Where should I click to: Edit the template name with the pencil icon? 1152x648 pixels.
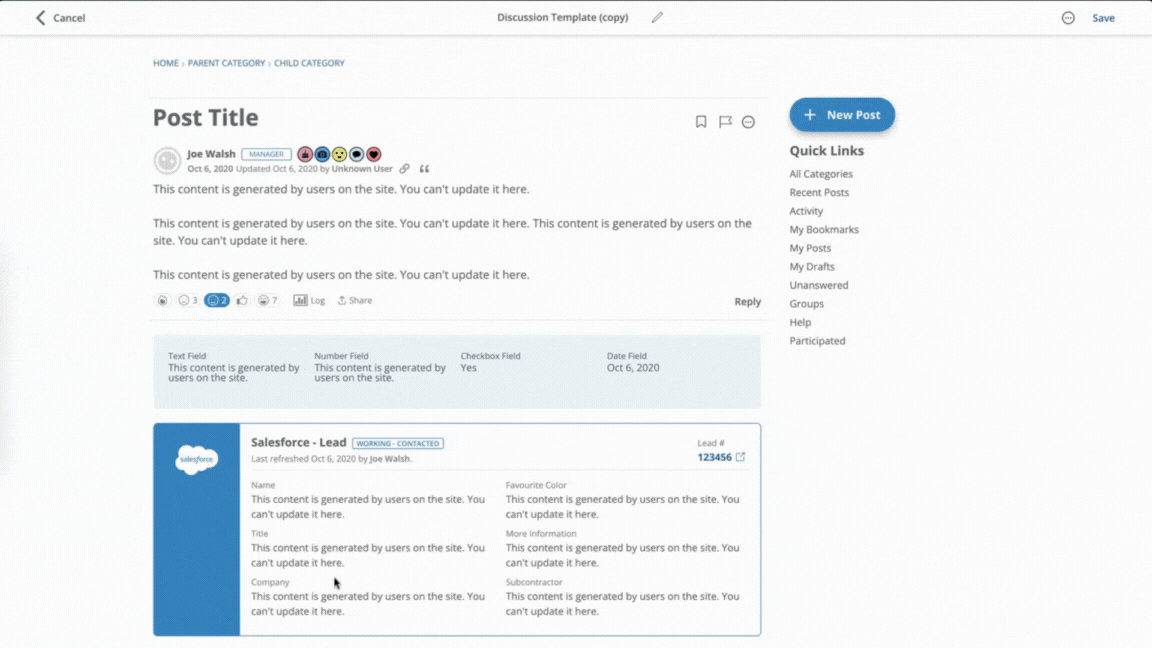(x=656, y=17)
